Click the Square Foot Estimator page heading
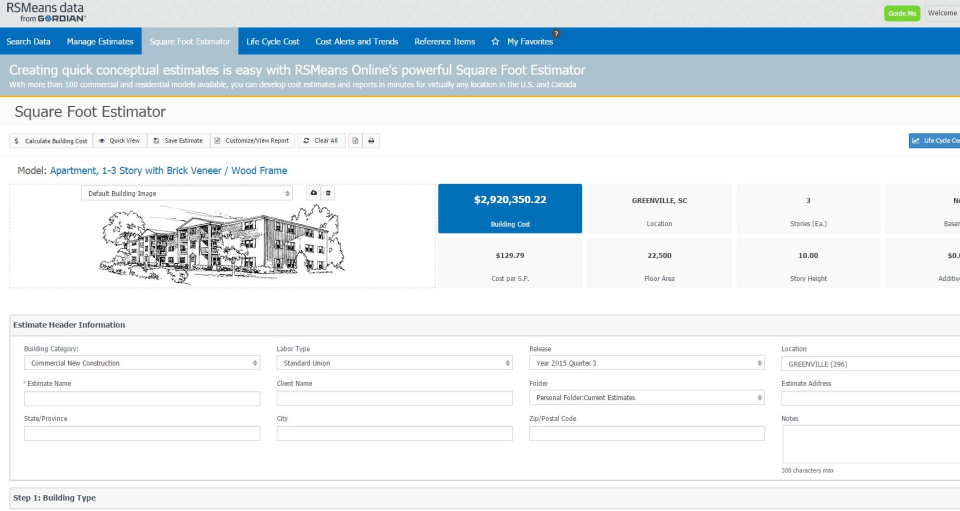This screenshot has height=511, width=960. pos(90,112)
